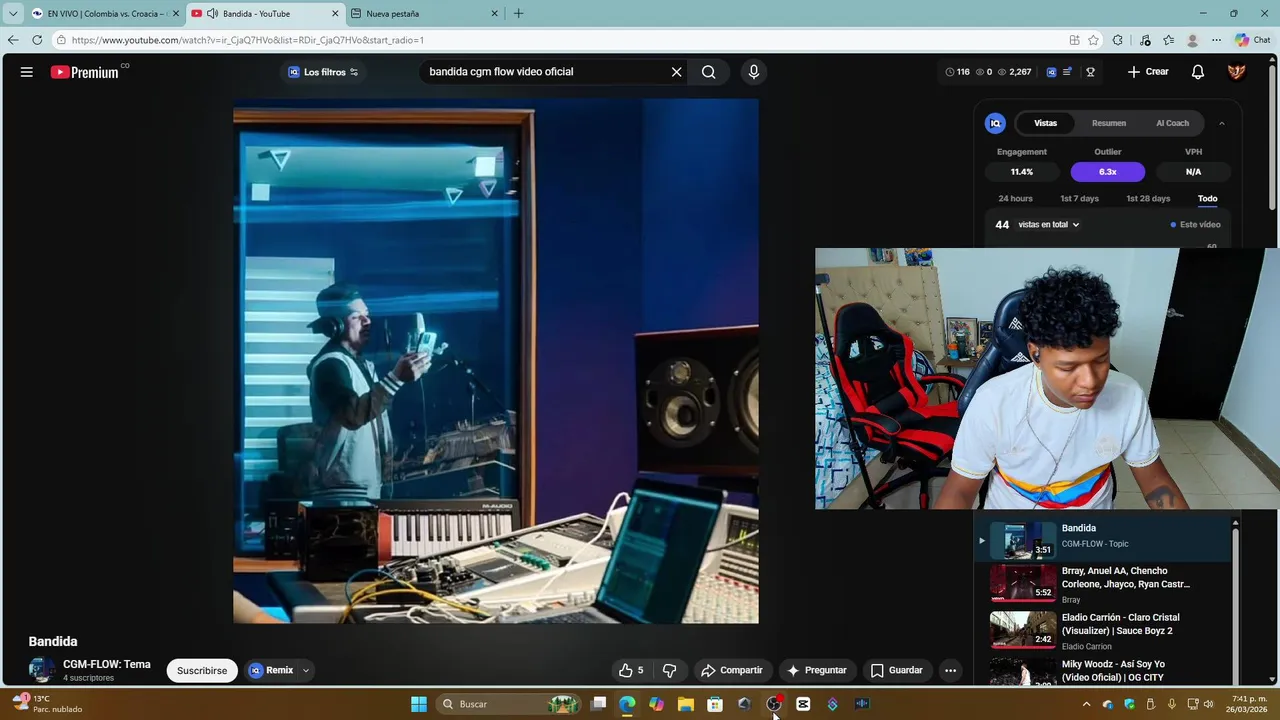This screenshot has width=1280, height=720.
Task: Open Edge settings and more ellipsis
Action: coord(1216,40)
